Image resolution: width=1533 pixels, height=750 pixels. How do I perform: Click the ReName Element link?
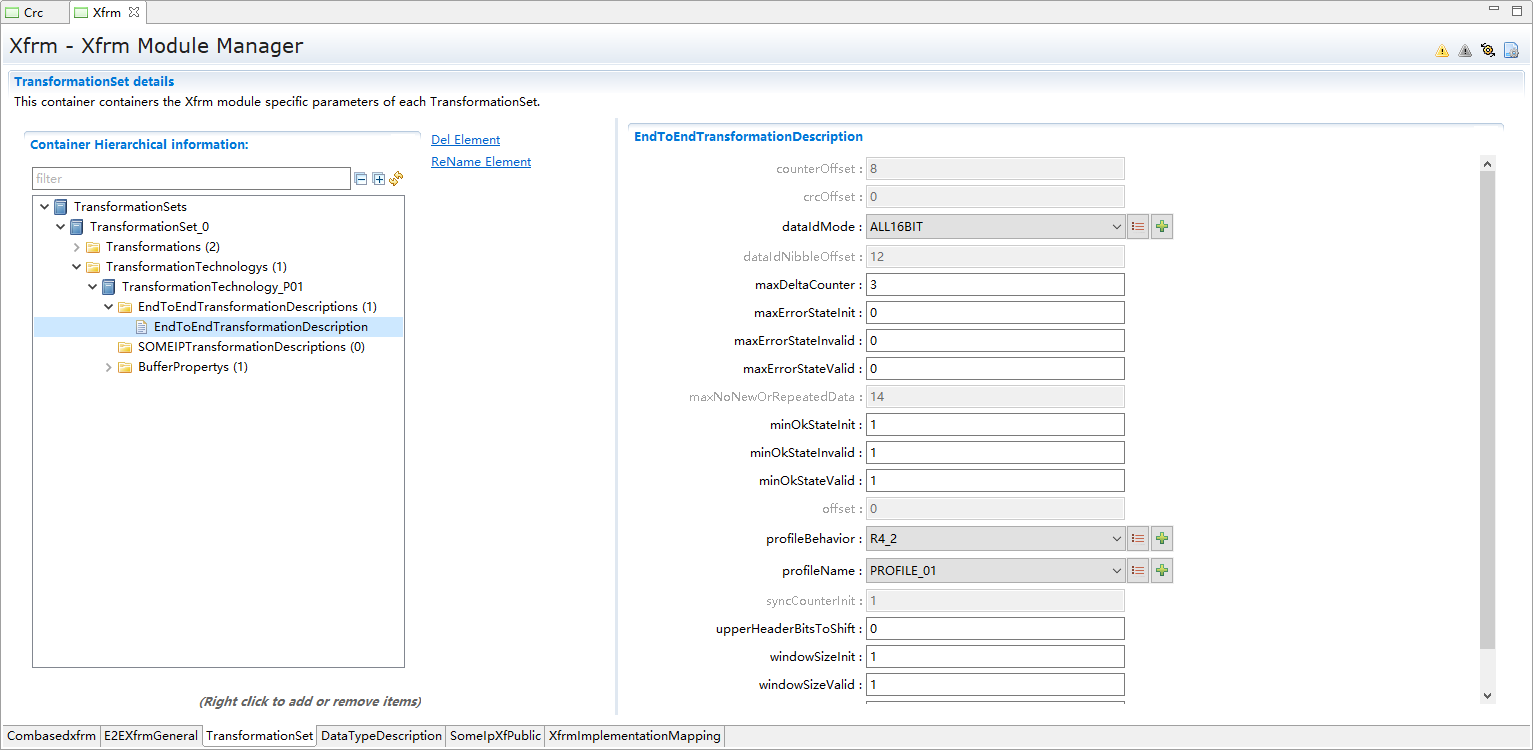click(481, 162)
